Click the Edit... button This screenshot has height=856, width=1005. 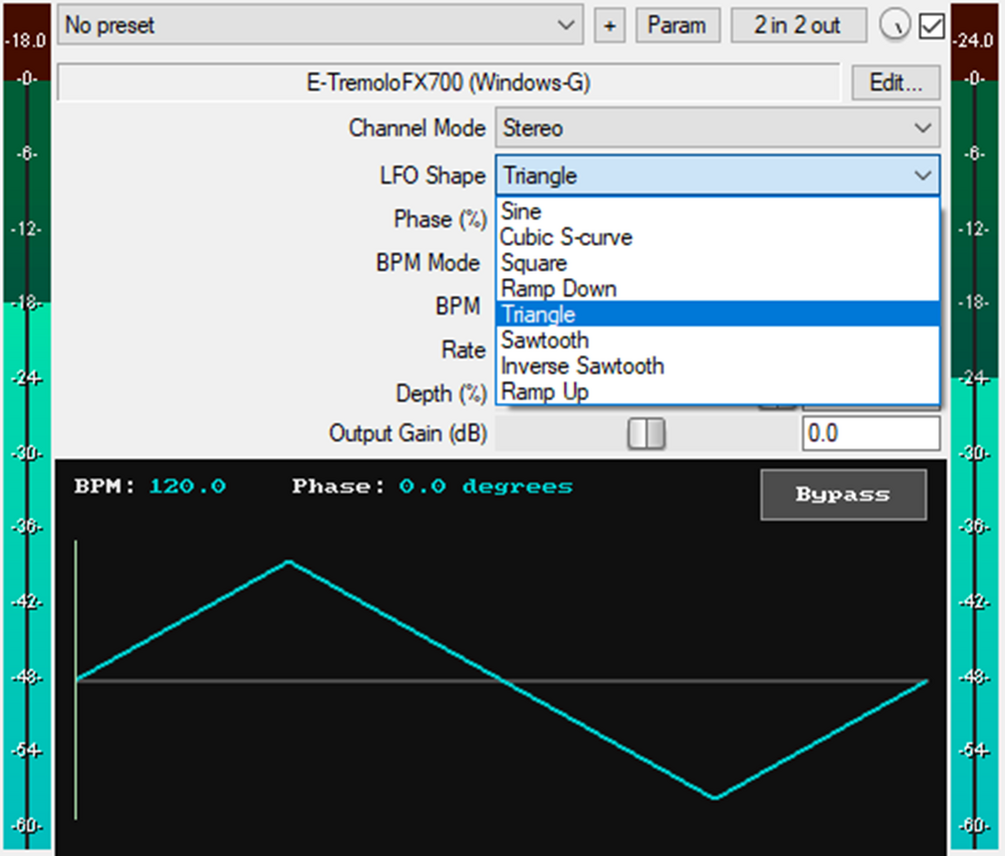pyautogui.click(x=895, y=83)
